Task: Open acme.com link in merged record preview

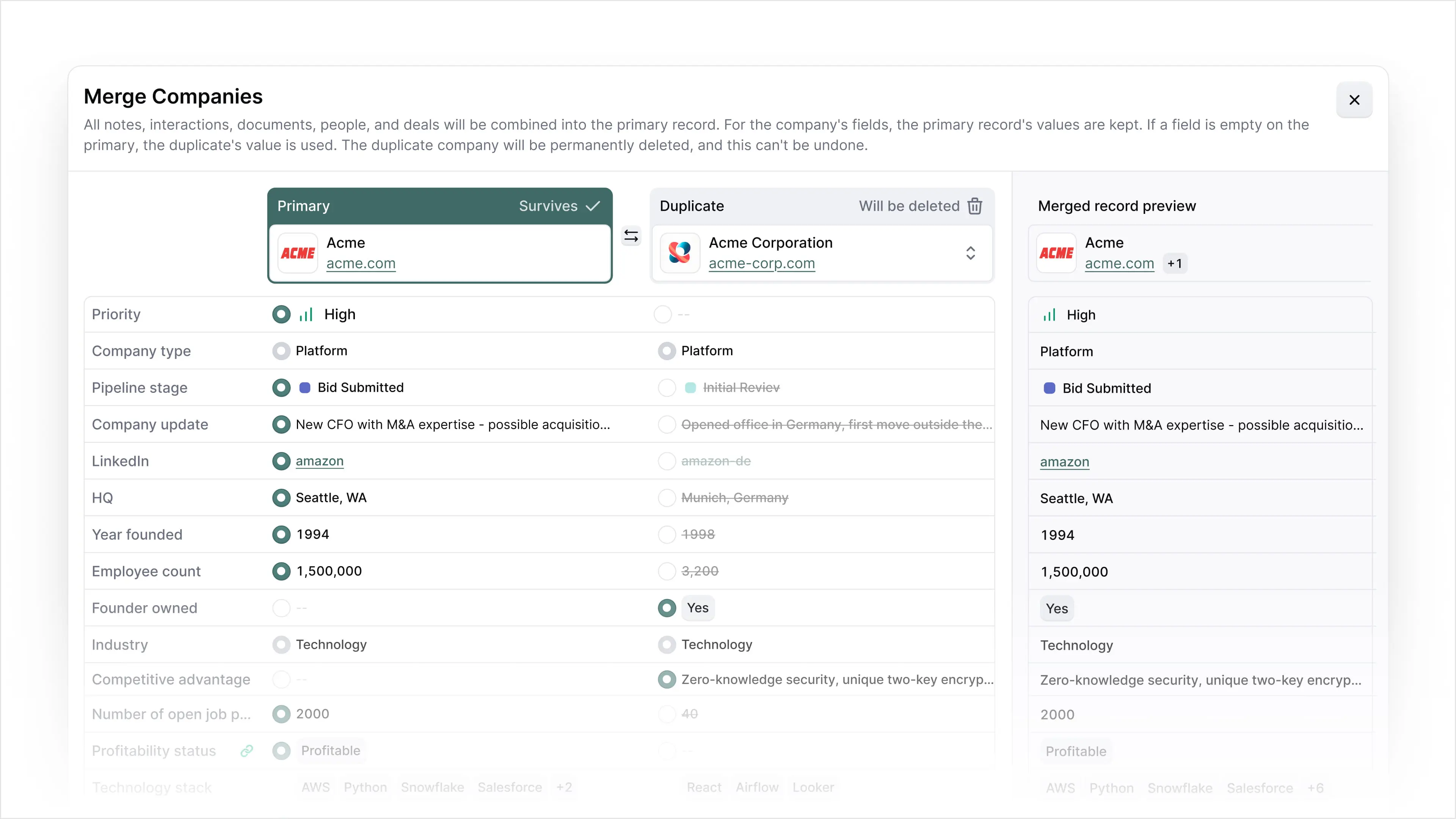Action: point(1119,264)
